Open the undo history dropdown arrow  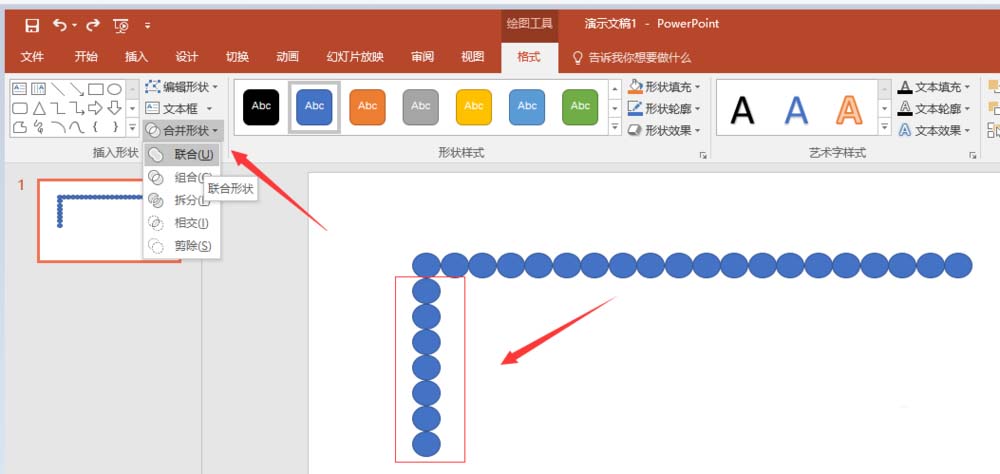[x=74, y=26]
